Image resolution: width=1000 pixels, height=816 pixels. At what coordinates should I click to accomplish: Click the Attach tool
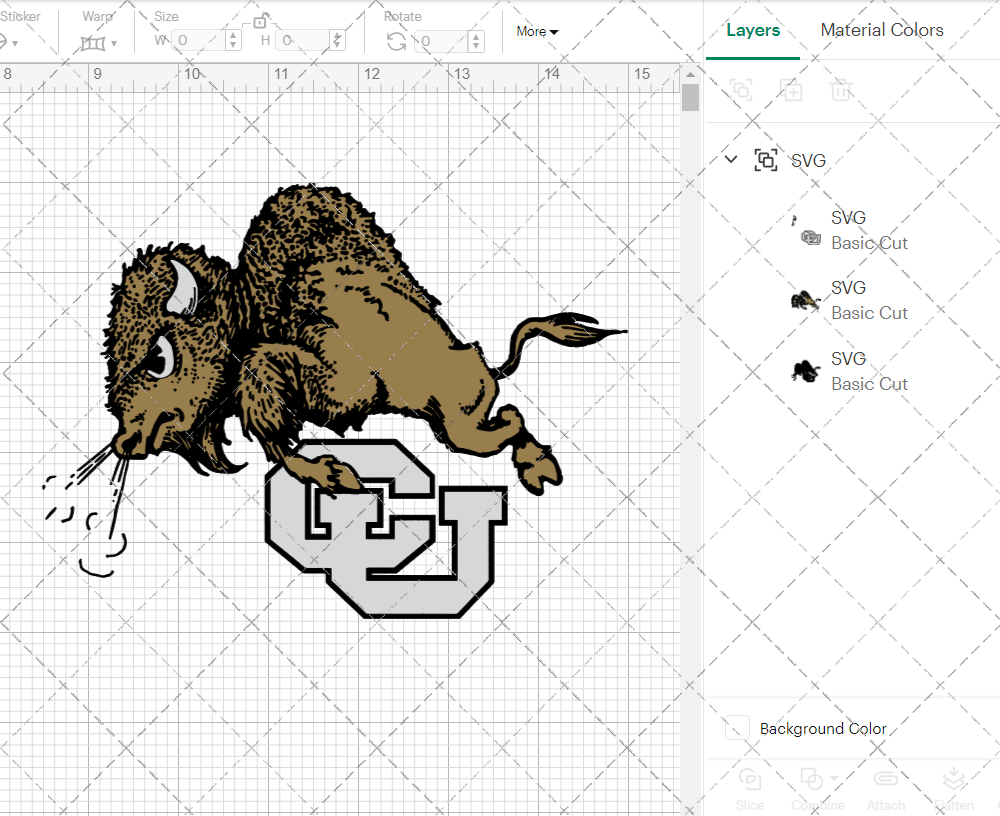(x=885, y=790)
